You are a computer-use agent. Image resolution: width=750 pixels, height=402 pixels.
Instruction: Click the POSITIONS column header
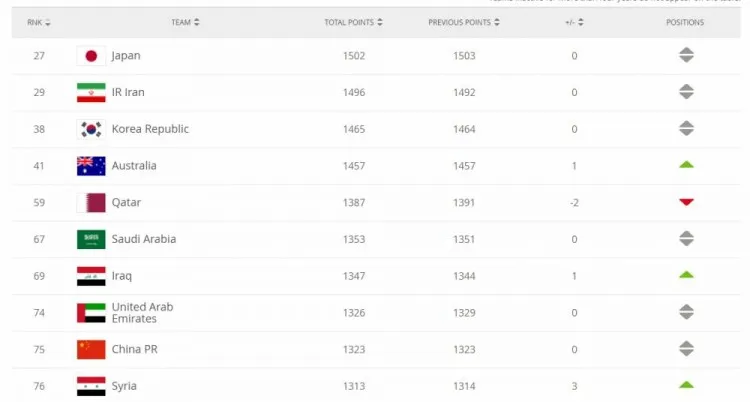point(685,22)
